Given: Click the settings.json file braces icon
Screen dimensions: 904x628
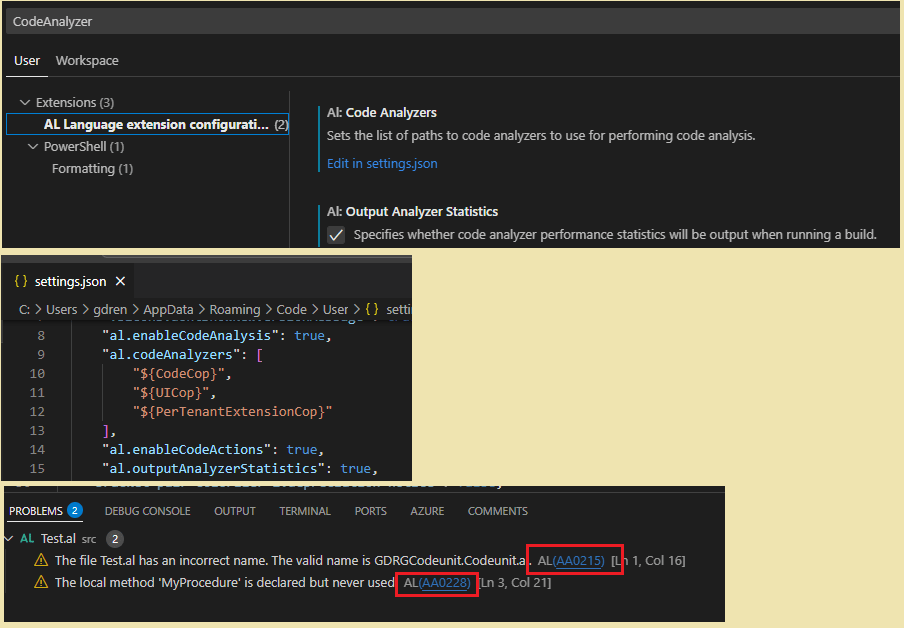Looking at the screenshot, I should pyautogui.click(x=21, y=282).
